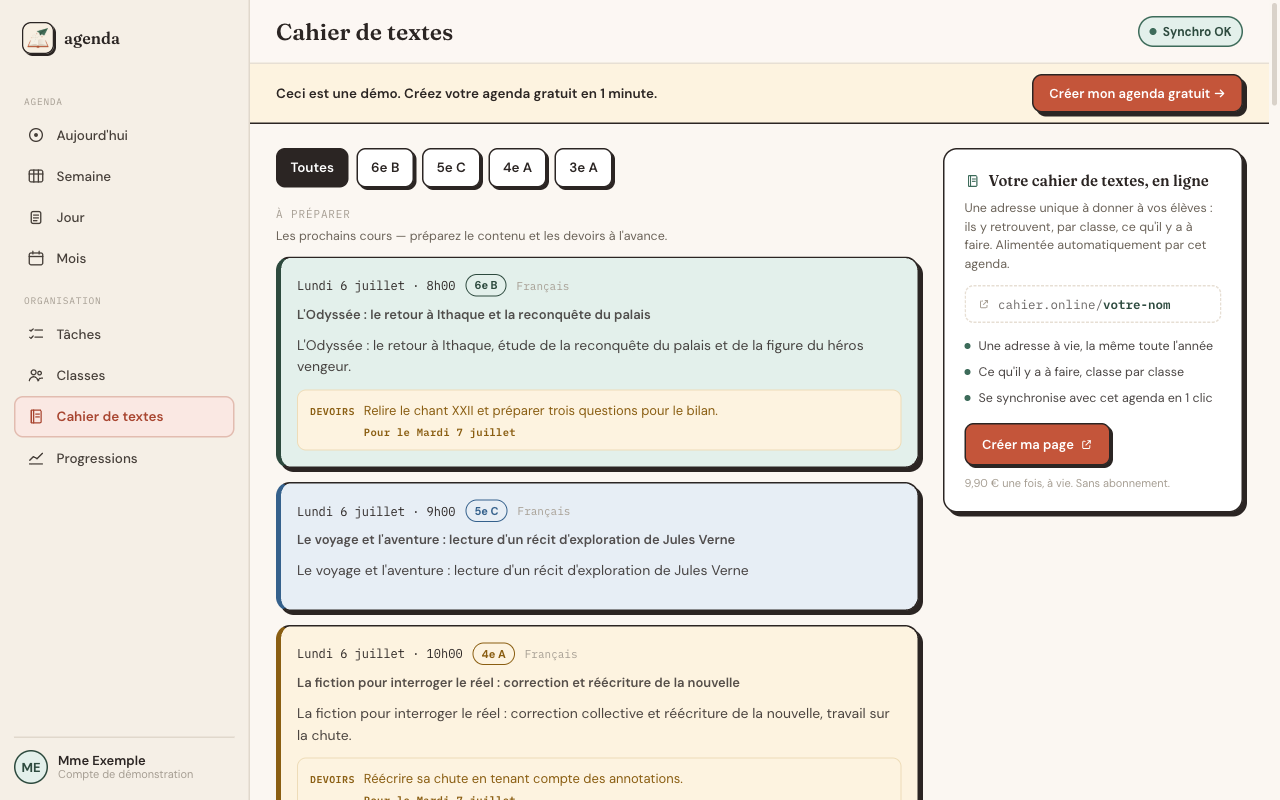This screenshot has height=800, width=1280.
Task: Click 'Se synchronise avec cet agenda' bullet
Action: click(x=1095, y=398)
